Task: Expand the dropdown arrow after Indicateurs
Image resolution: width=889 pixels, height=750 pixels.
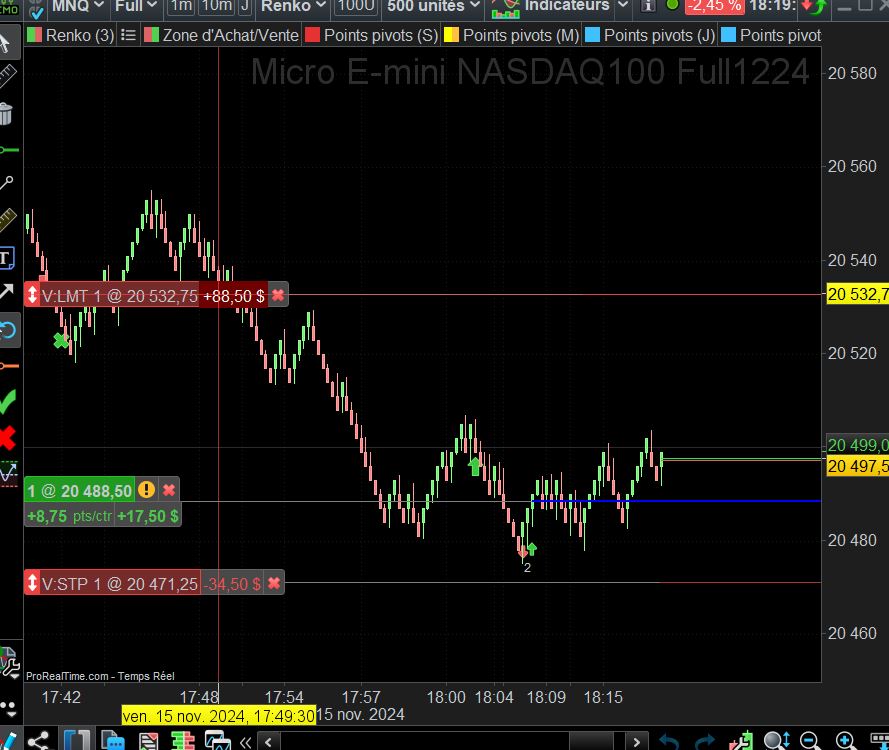Action: coord(623,6)
